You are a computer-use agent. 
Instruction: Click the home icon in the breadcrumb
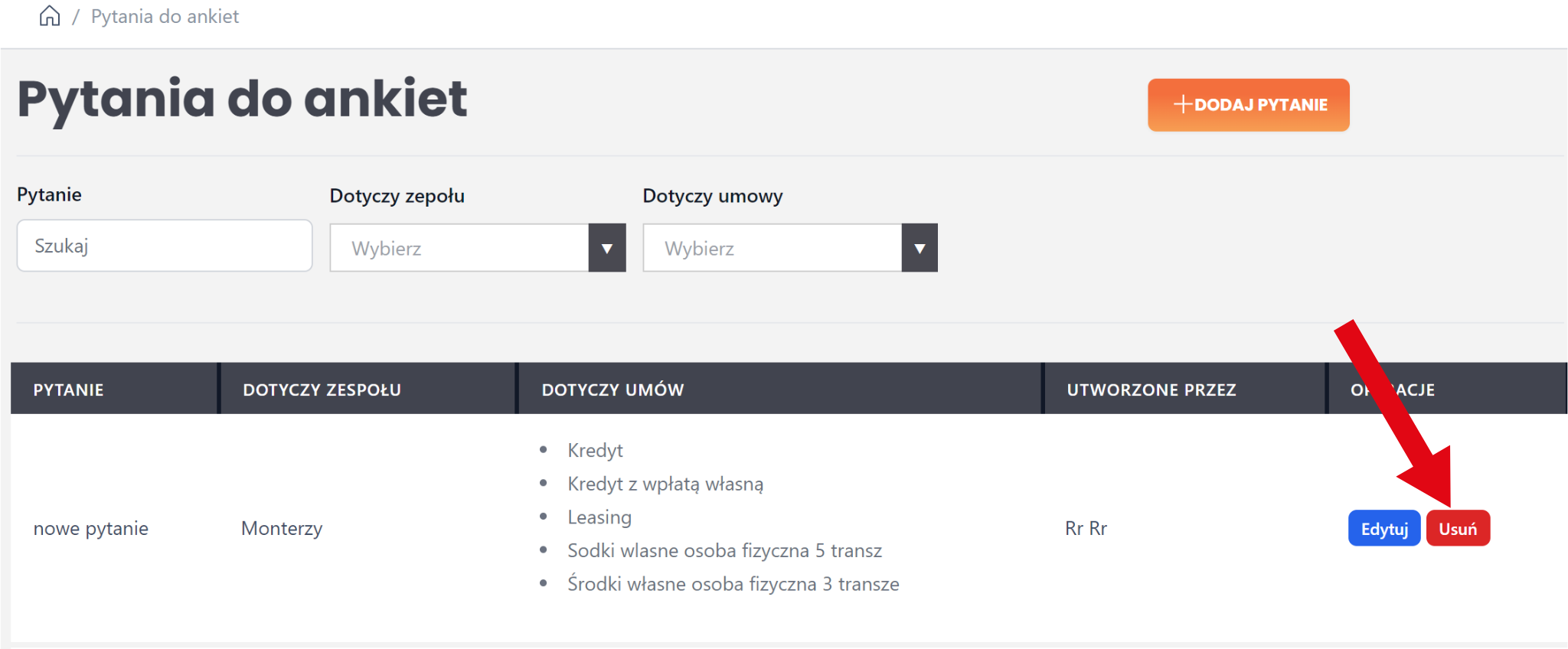click(x=50, y=16)
